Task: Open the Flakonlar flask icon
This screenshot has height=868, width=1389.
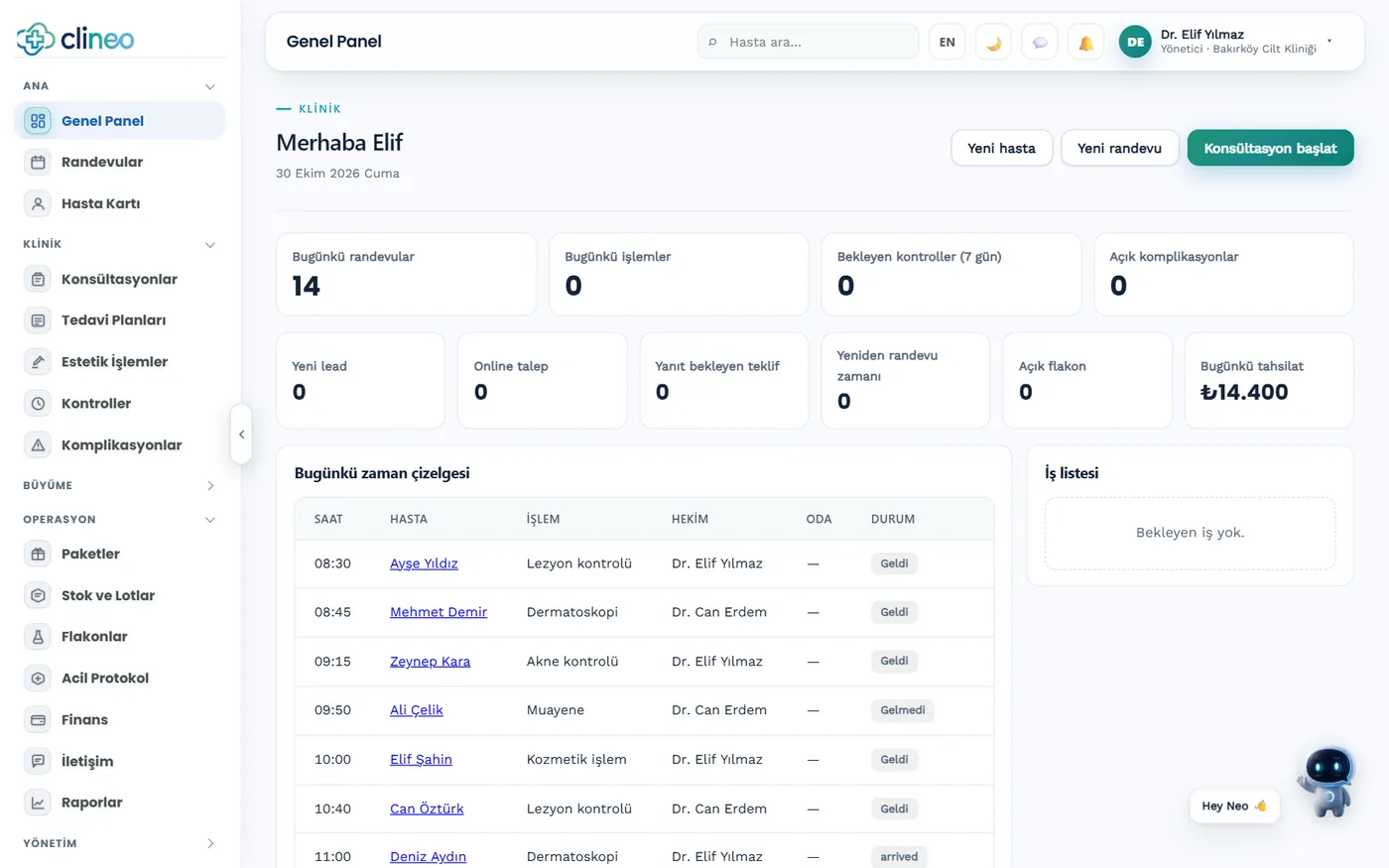Action: coord(38,637)
